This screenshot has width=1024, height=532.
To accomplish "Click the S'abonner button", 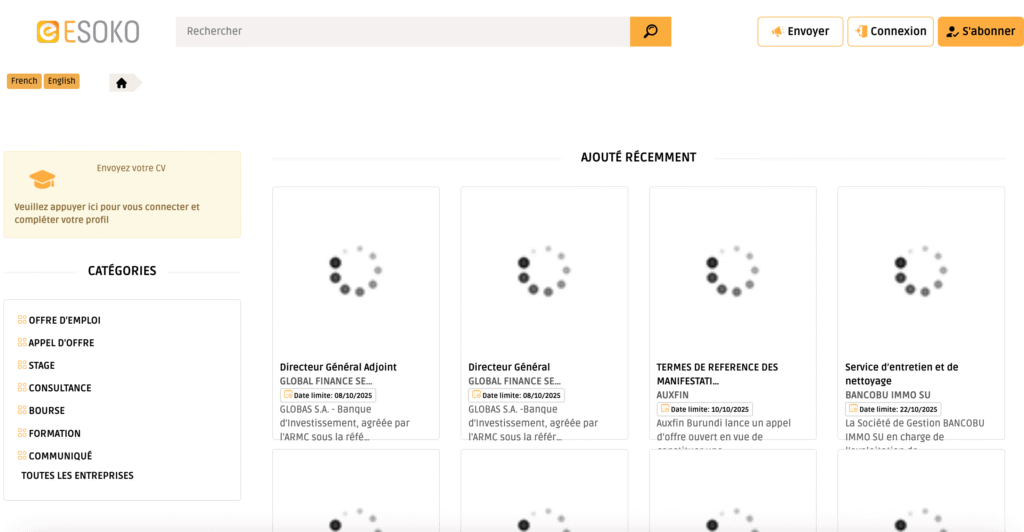I will (980, 31).
